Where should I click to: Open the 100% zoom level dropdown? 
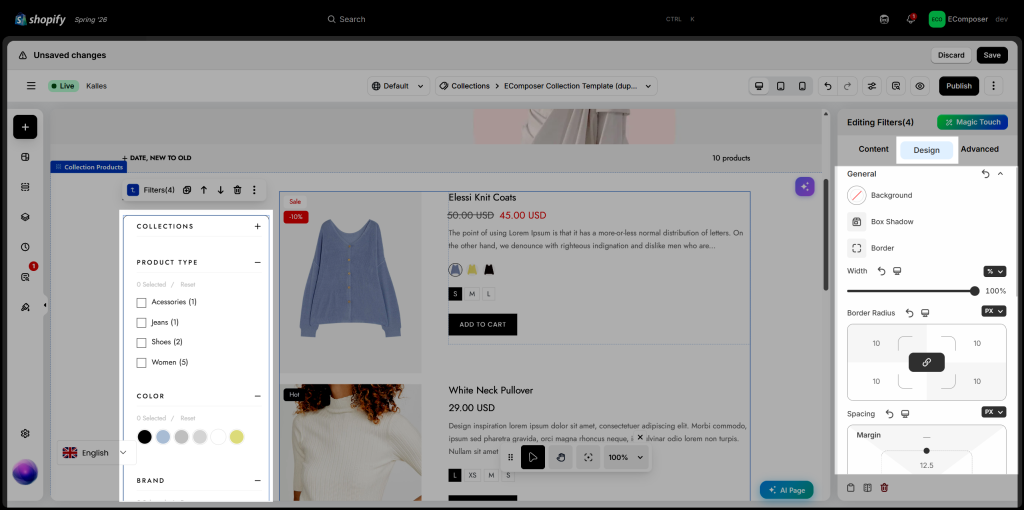(x=626, y=457)
